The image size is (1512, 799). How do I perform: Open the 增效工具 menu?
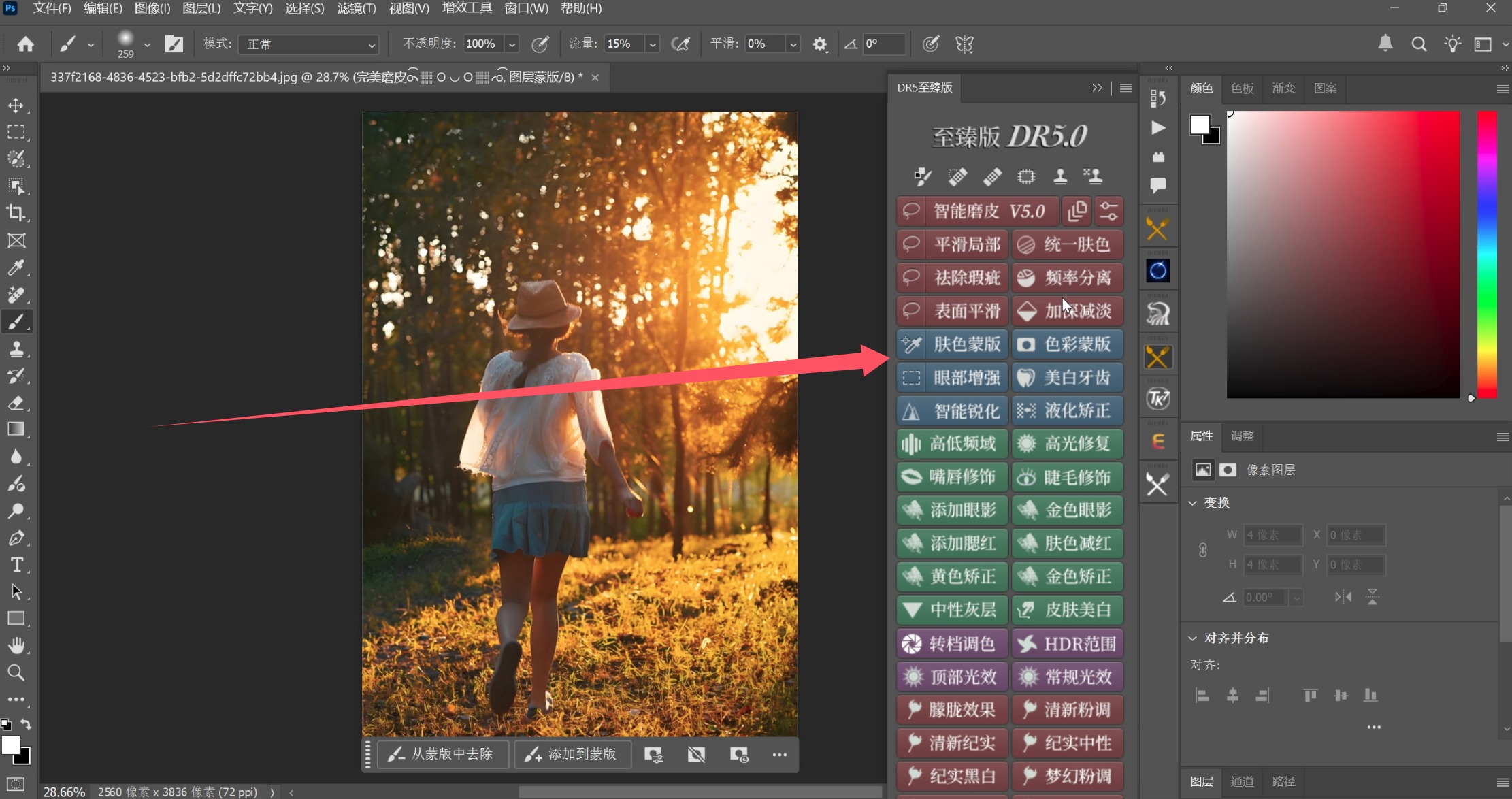(467, 8)
